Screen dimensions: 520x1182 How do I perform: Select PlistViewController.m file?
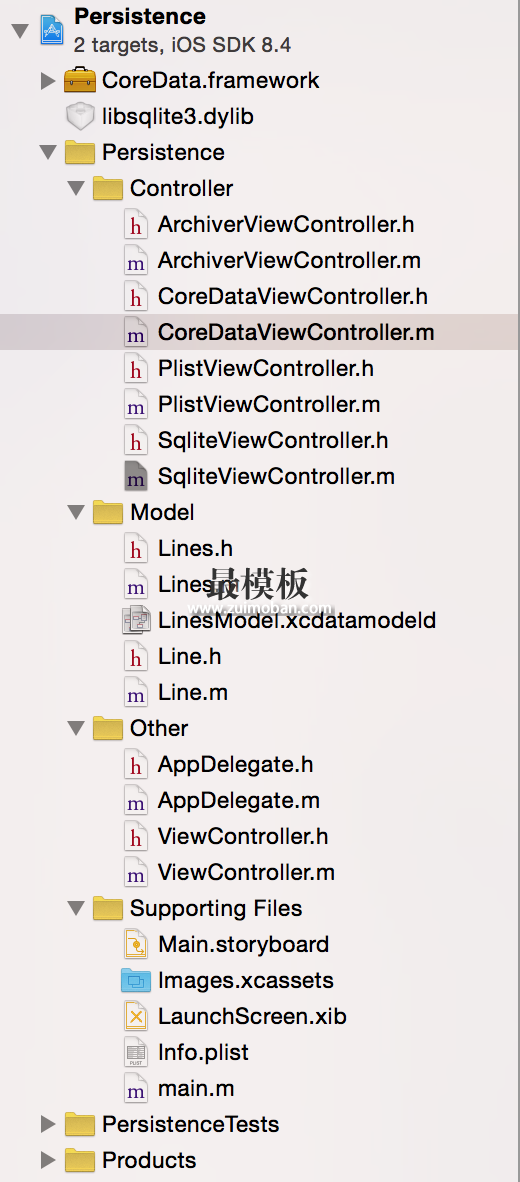pos(268,405)
